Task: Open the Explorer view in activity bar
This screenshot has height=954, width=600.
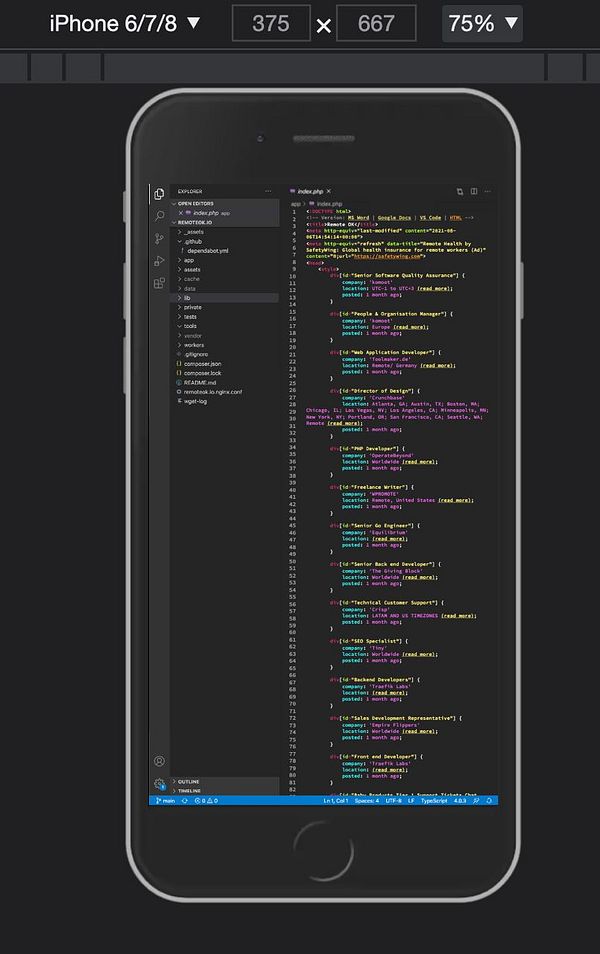Action: click(159, 193)
